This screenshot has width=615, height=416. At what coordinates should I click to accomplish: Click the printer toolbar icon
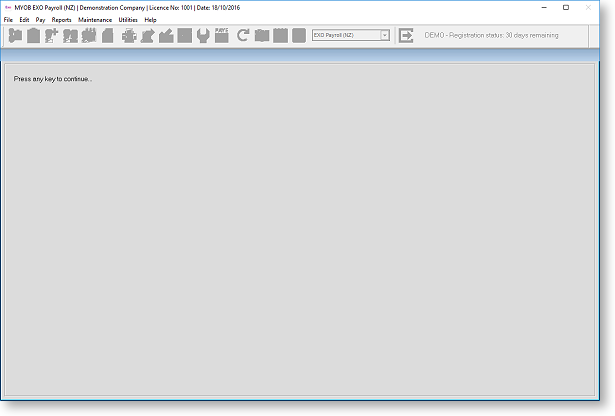click(x=129, y=35)
